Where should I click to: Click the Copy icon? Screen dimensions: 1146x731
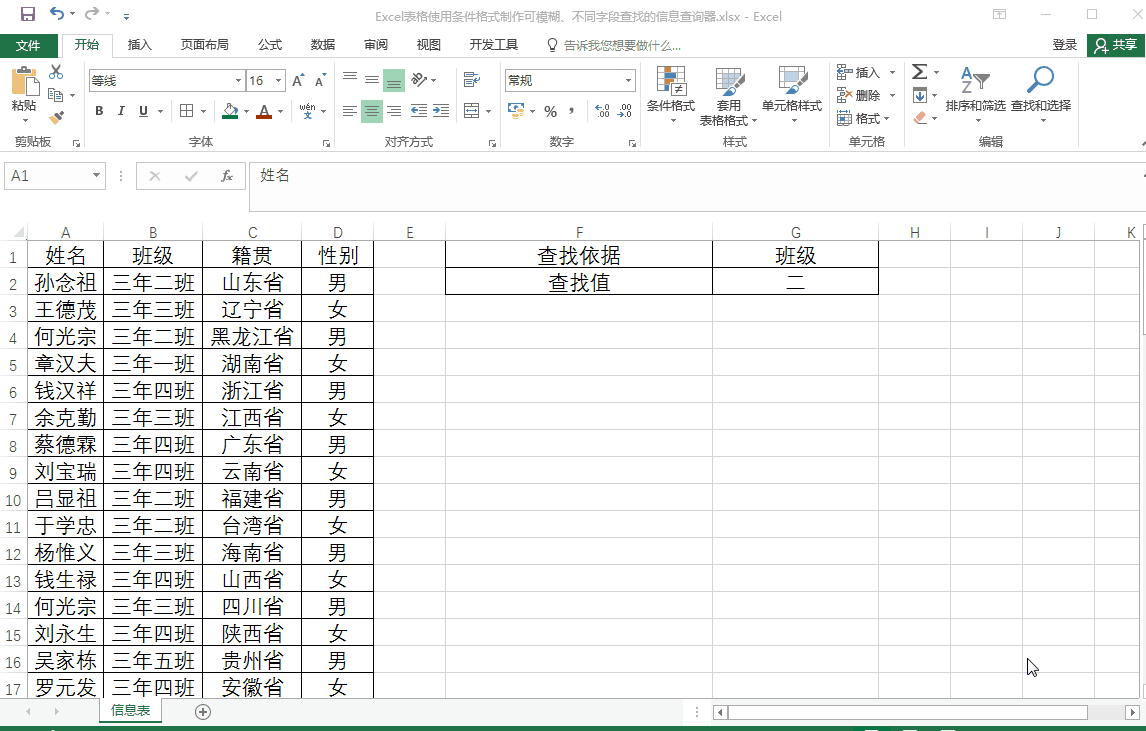point(55,95)
